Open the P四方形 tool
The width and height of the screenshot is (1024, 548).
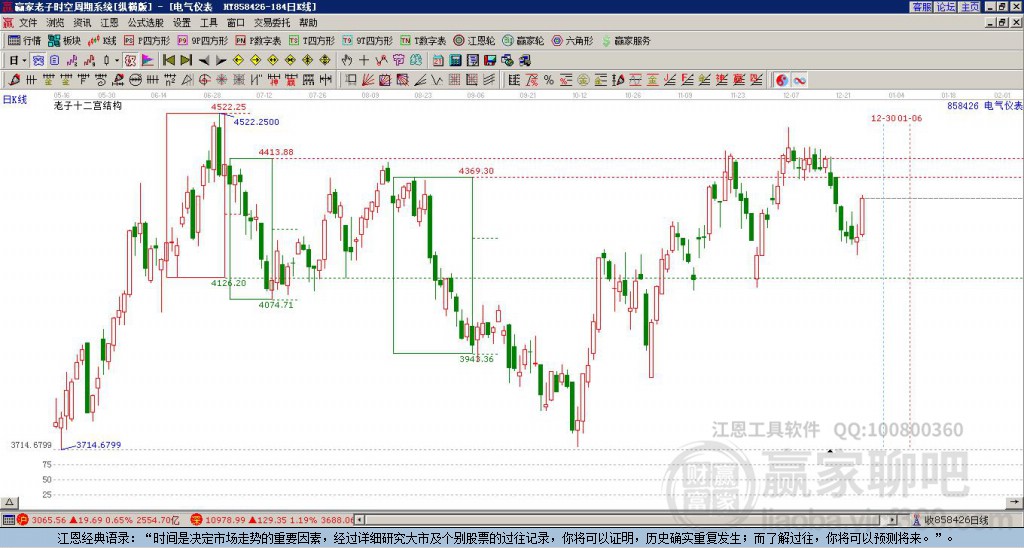(x=147, y=40)
